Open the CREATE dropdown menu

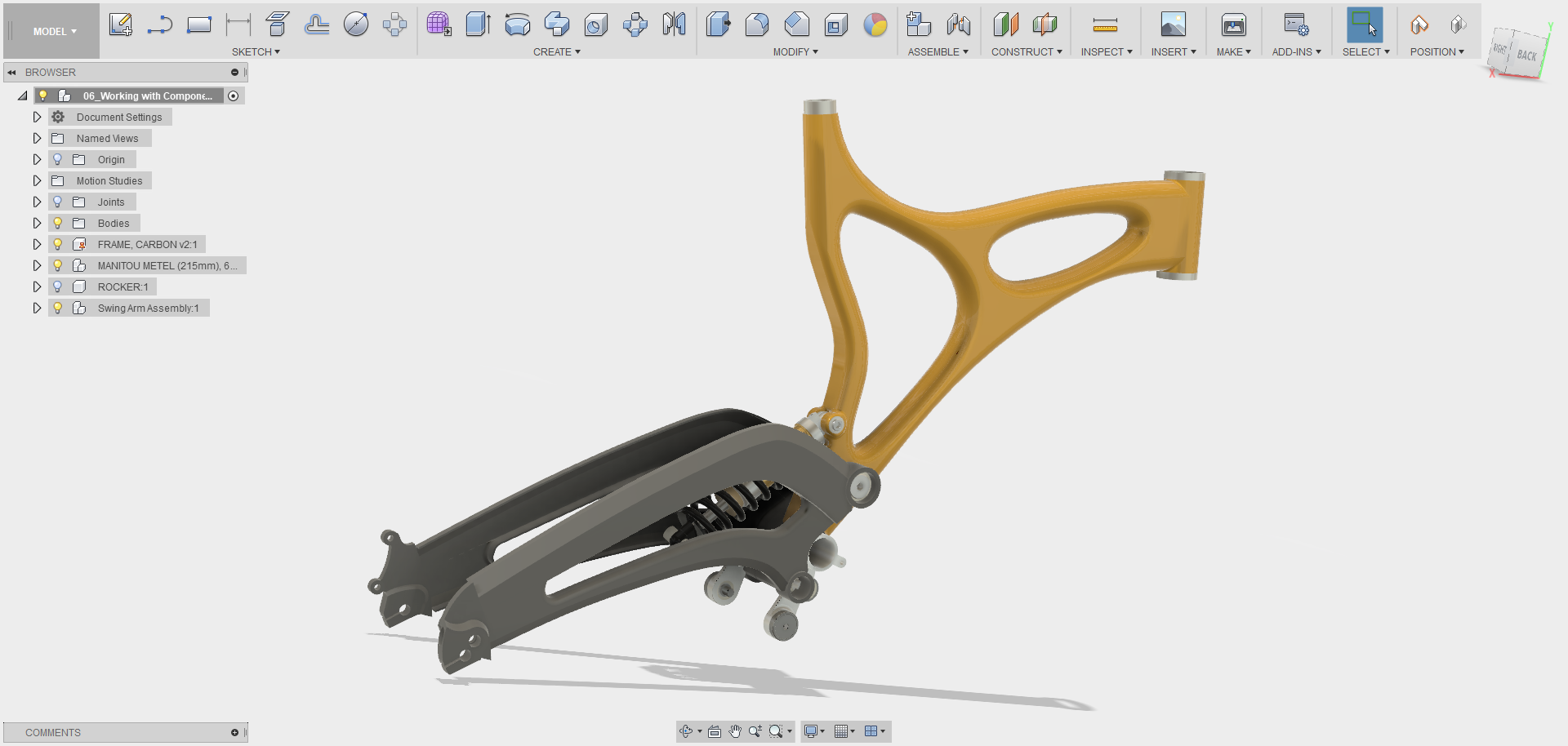coord(556,51)
